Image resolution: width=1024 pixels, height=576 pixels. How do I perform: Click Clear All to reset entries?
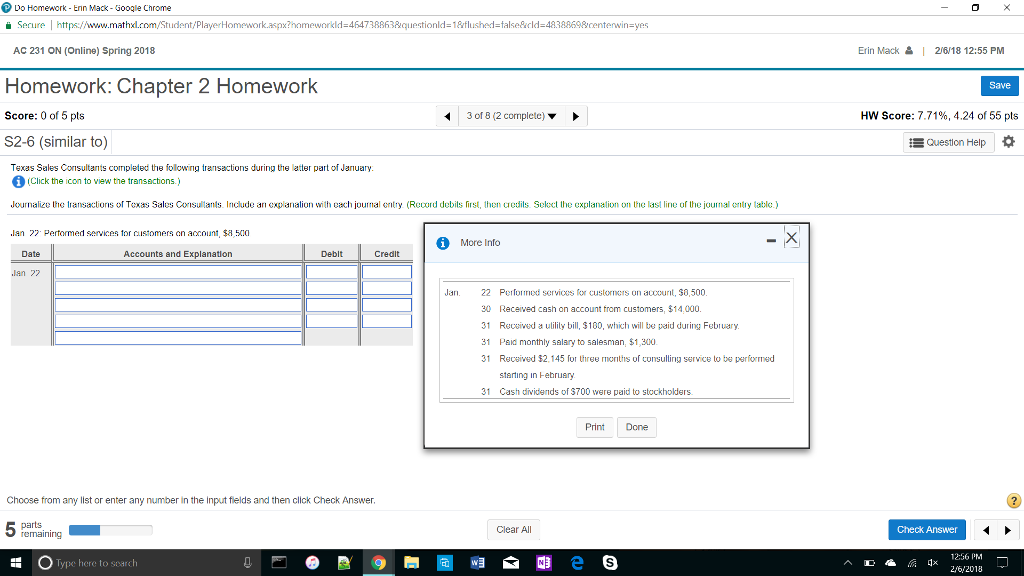pos(513,529)
